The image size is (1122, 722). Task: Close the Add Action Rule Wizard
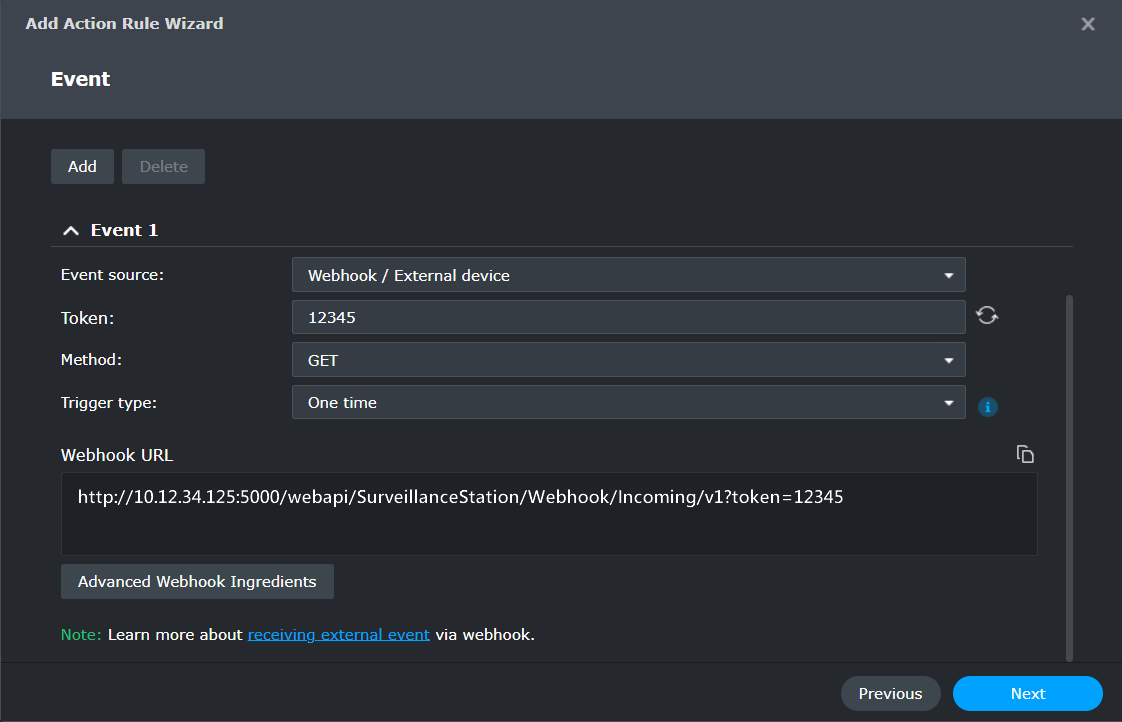click(1088, 24)
